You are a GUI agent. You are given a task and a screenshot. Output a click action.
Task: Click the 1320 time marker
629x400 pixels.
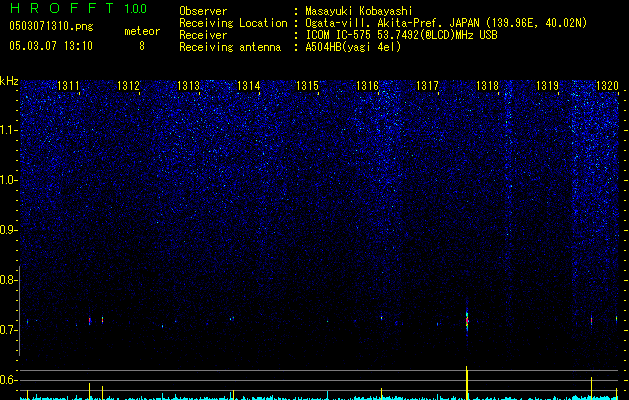click(607, 86)
